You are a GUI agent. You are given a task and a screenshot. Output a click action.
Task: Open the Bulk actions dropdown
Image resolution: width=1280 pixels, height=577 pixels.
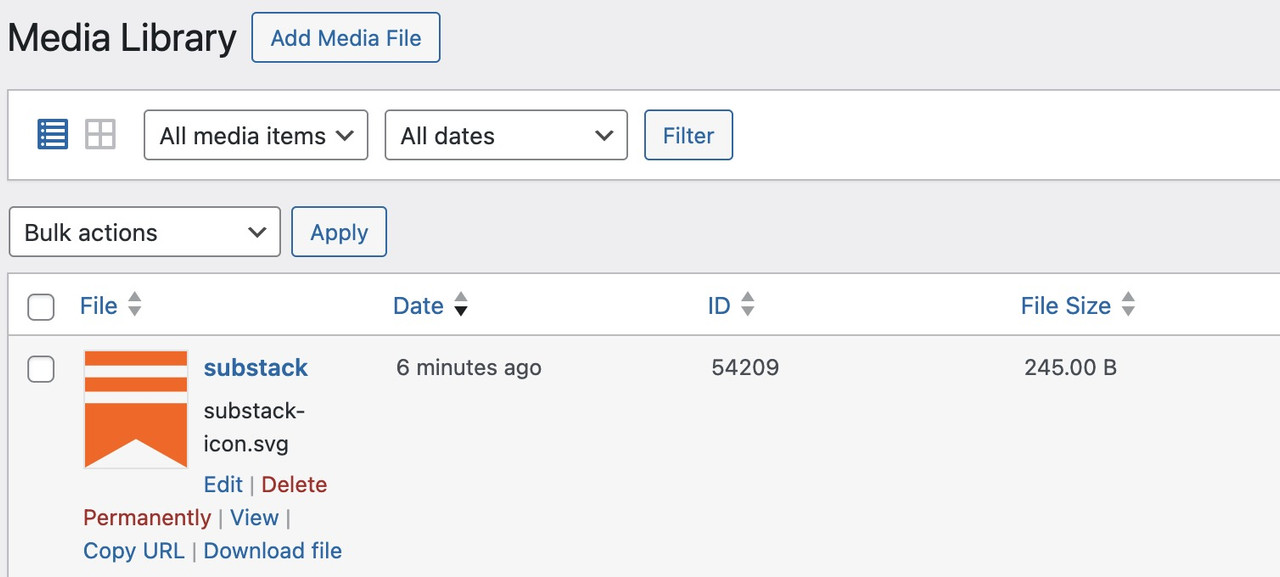(x=145, y=232)
